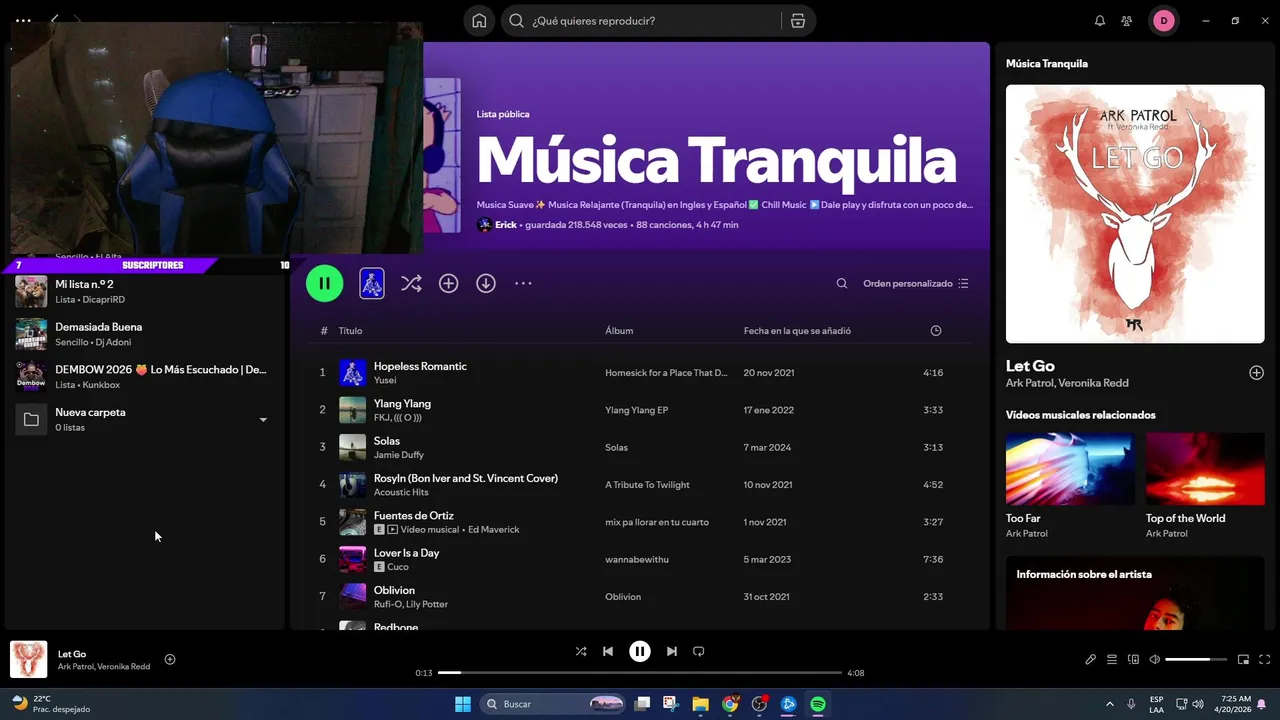
Task: Open the Browse icon in search bar
Action: 797,21
